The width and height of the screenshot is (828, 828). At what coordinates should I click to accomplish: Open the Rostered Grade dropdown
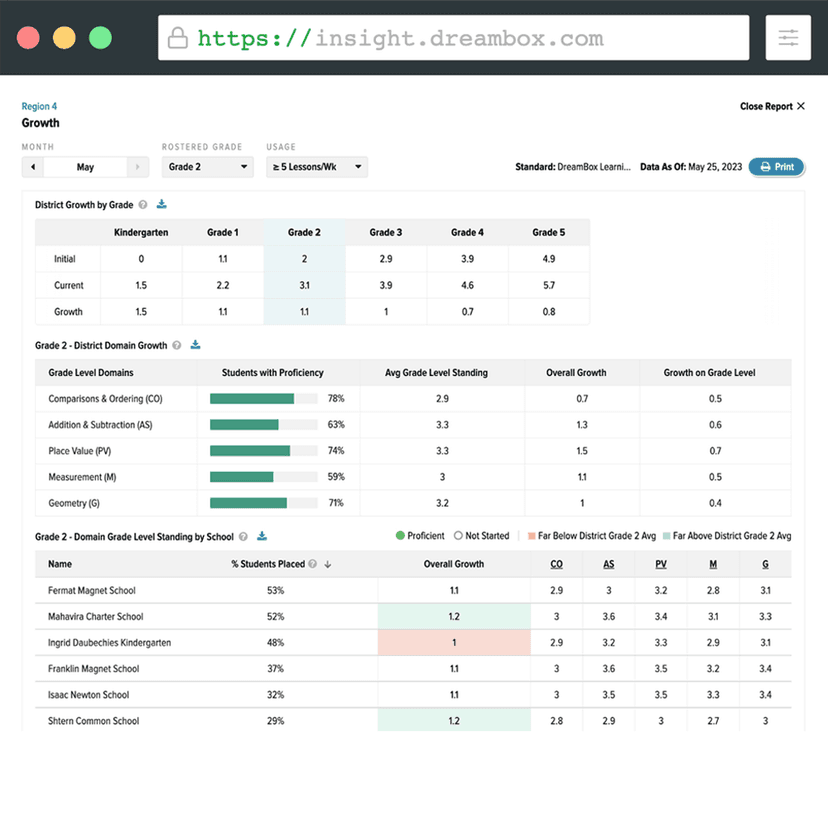click(x=207, y=167)
